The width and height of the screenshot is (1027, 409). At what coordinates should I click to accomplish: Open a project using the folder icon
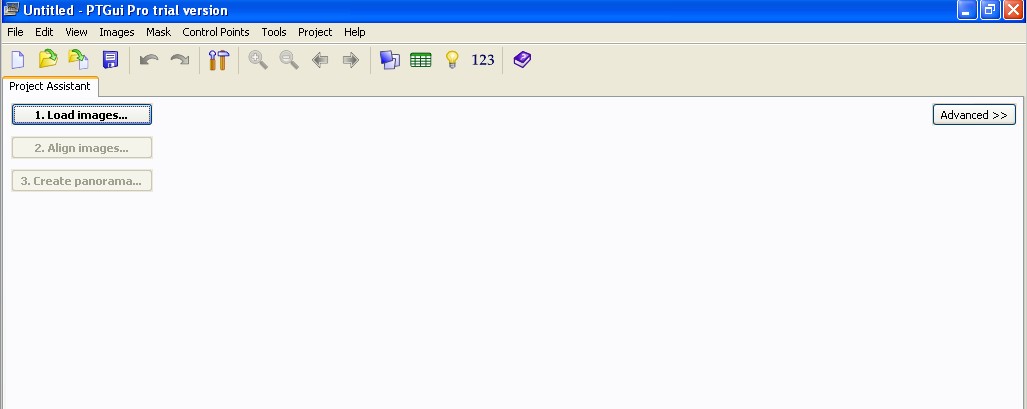(x=47, y=61)
